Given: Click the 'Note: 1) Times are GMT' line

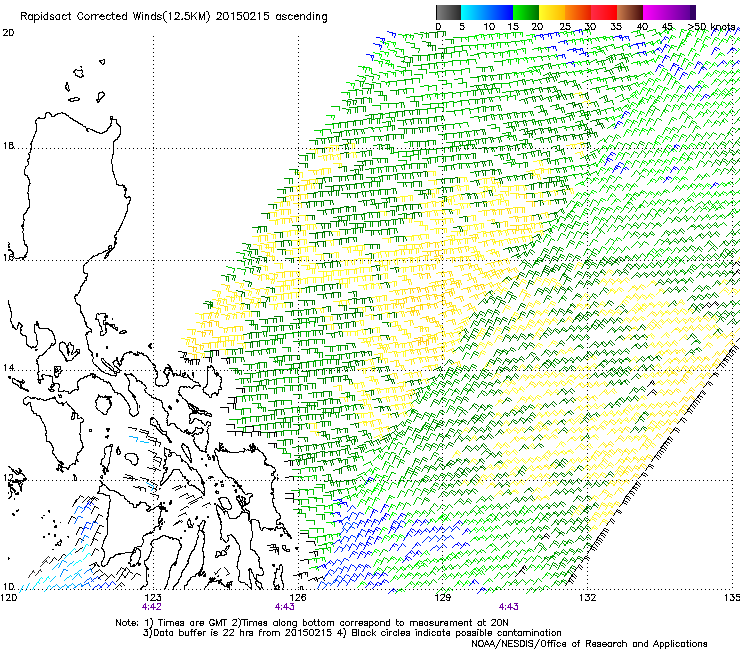Looking at the screenshot, I should click(x=312, y=623).
